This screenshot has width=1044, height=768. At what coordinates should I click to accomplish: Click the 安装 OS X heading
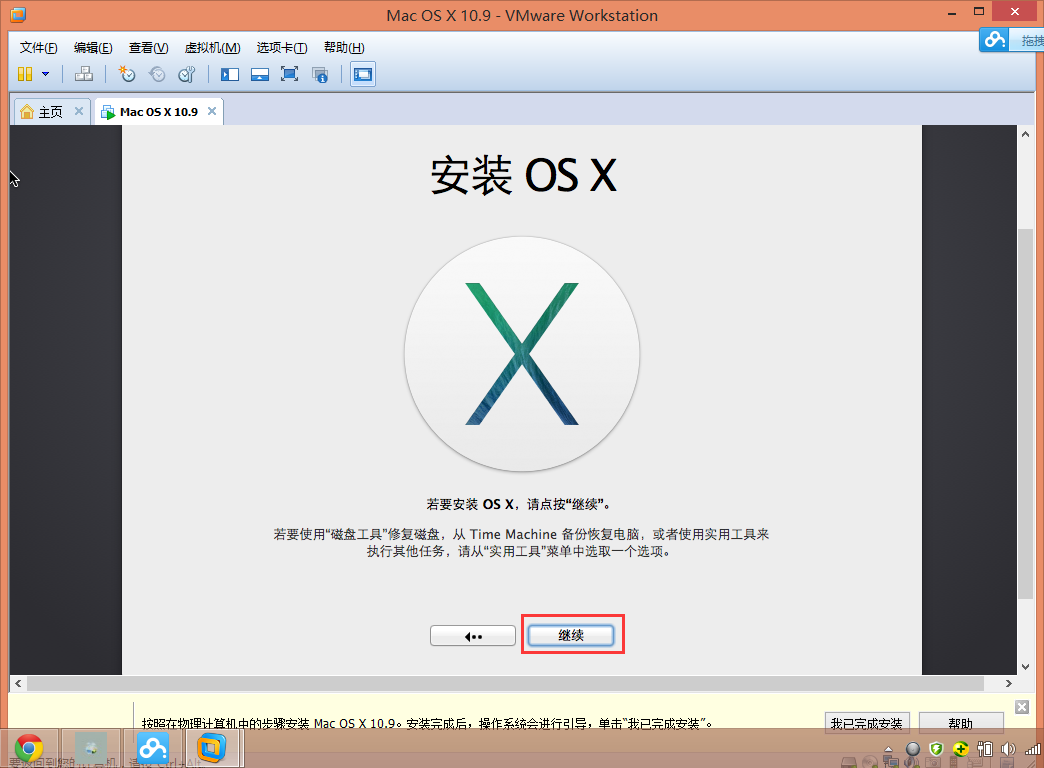click(x=523, y=176)
